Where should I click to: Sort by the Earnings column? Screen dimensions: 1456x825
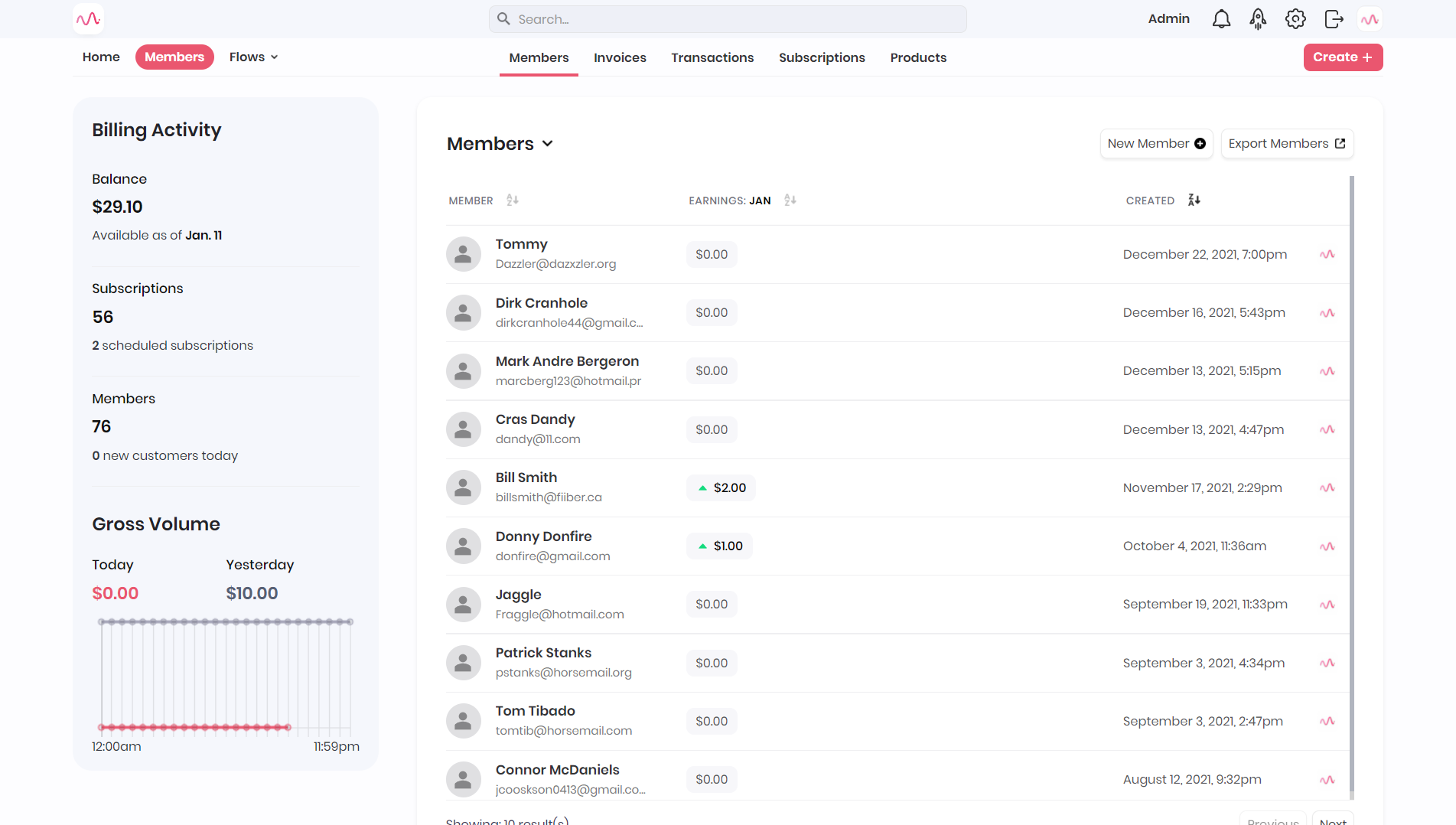790,201
